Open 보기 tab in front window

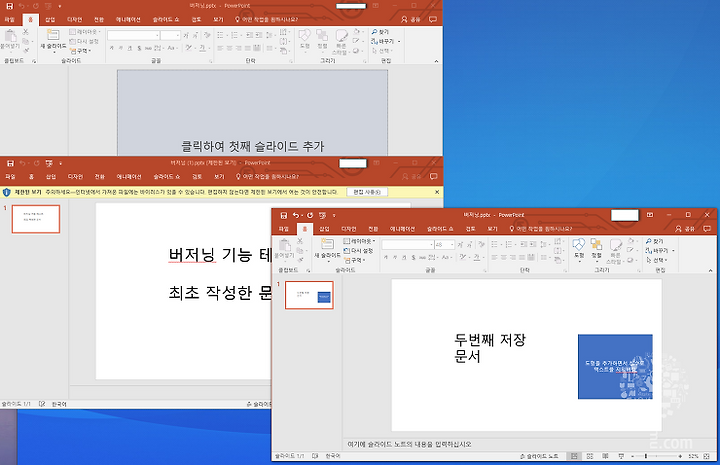(492, 229)
